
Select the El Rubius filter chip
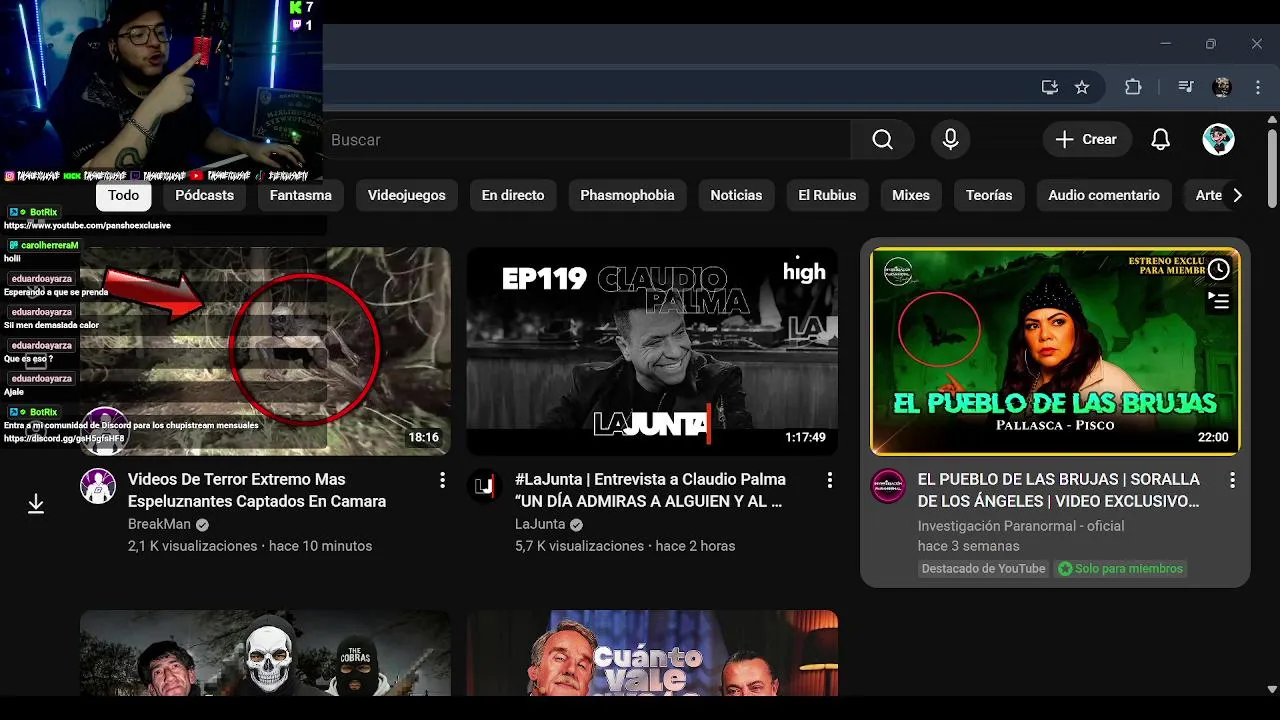827,195
